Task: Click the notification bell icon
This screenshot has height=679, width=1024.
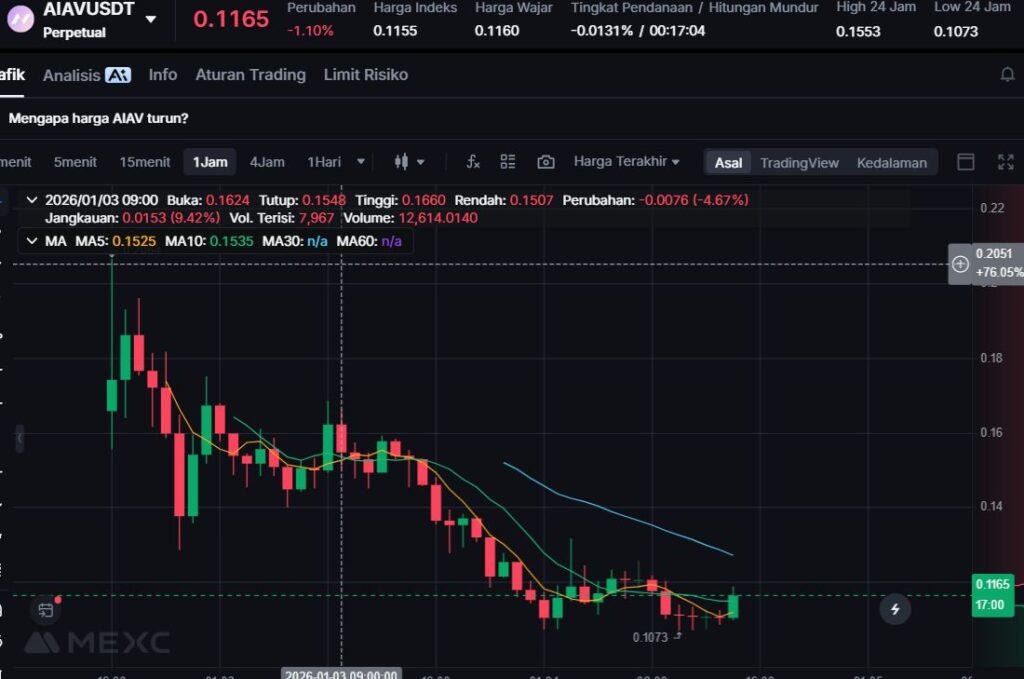Action: (1007, 75)
